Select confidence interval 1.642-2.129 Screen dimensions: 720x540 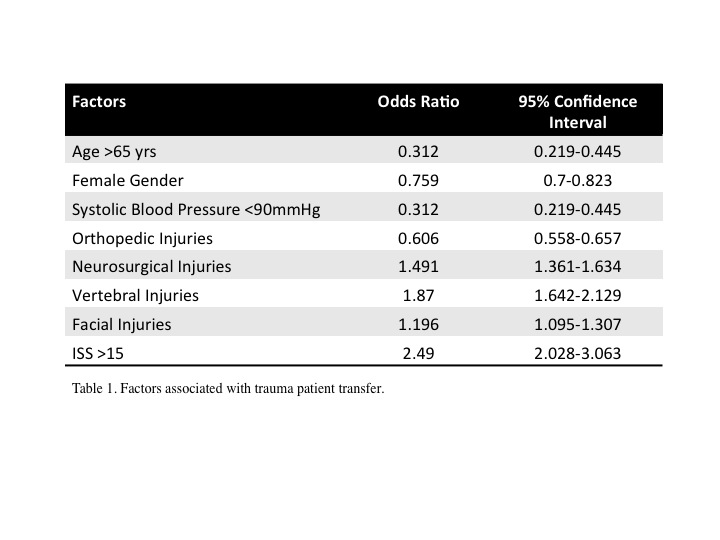tap(578, 295)
